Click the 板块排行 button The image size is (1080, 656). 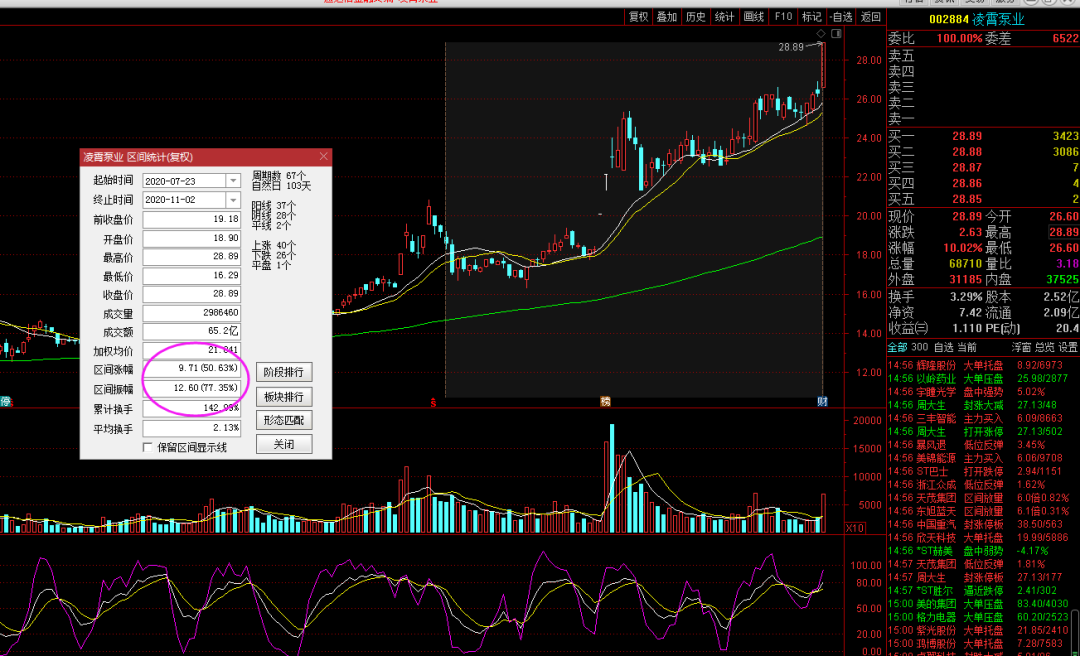pos(284,397)
